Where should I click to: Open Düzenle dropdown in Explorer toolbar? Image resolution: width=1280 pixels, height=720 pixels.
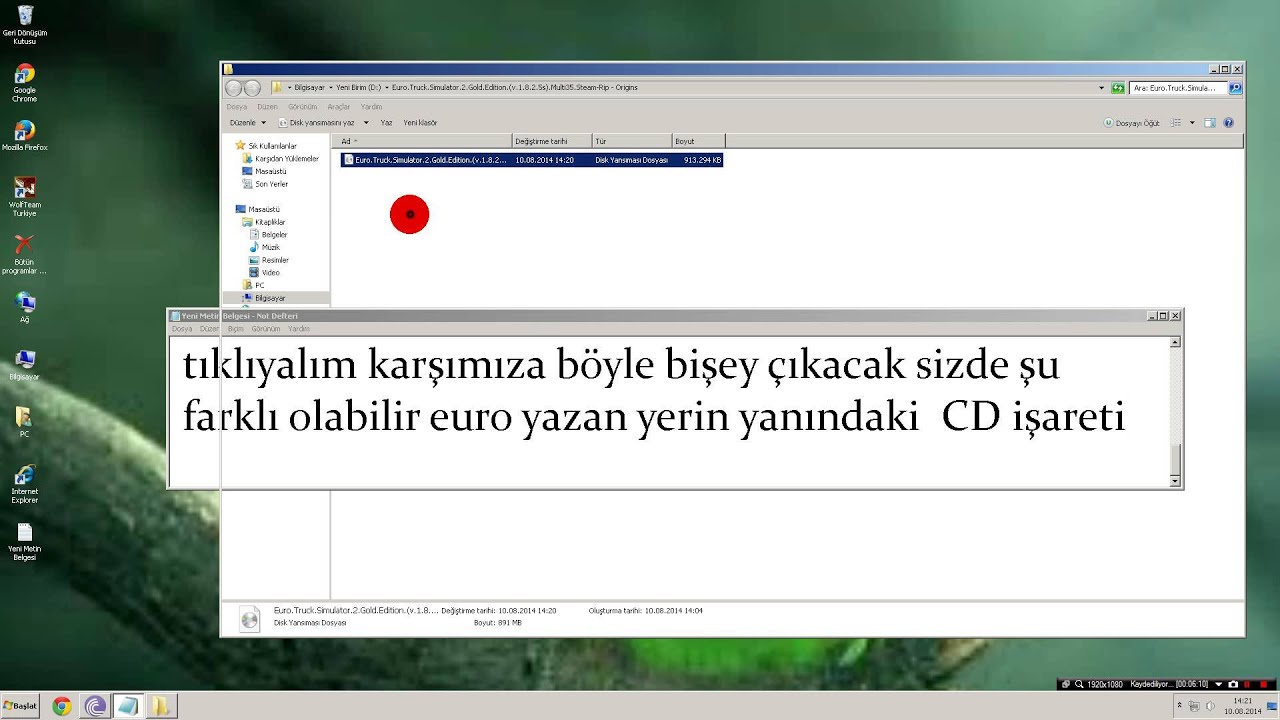click(248, 123)
